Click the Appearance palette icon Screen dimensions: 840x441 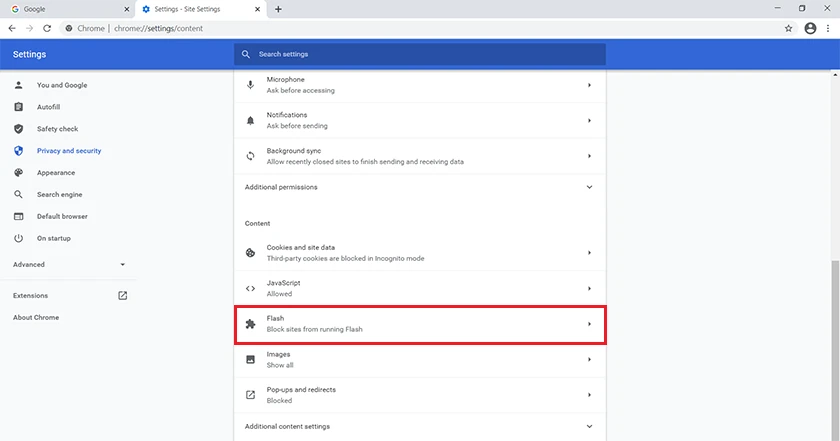point(18,173)
